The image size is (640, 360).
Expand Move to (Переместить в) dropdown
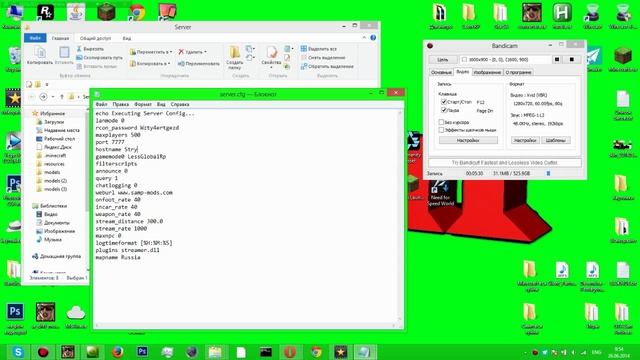pos(171,52)
